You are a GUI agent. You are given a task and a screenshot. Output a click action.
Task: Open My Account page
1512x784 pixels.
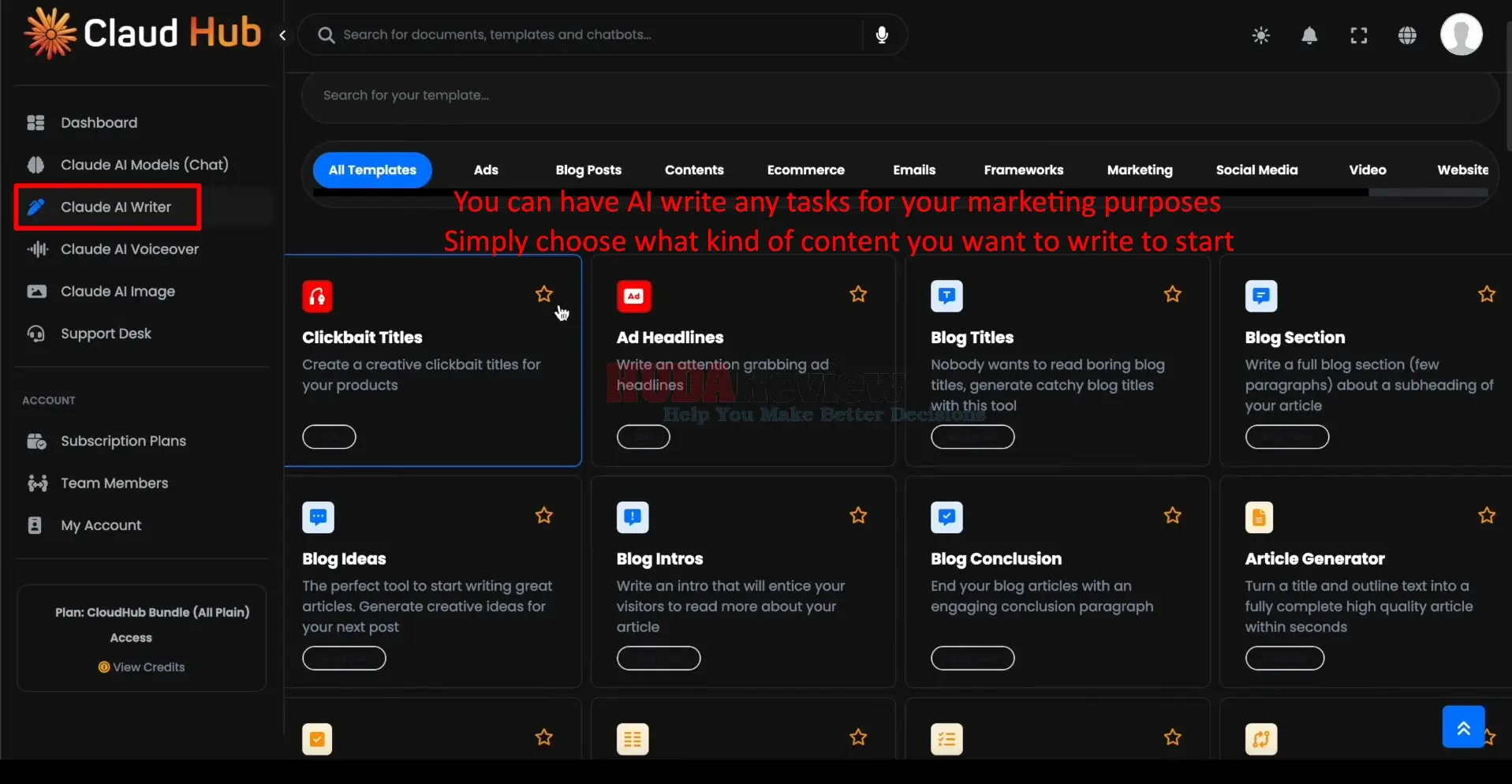coord(101,525)
